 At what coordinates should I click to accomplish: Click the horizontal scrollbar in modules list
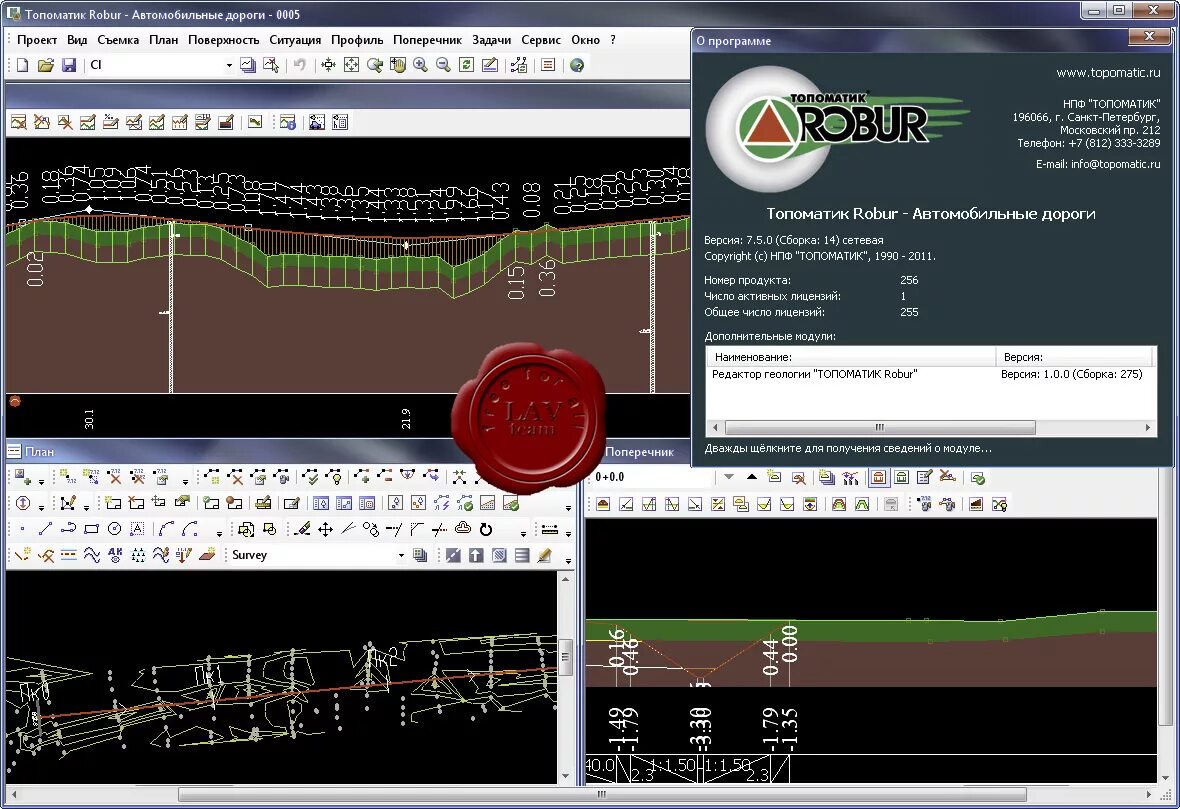pos(880,427)
